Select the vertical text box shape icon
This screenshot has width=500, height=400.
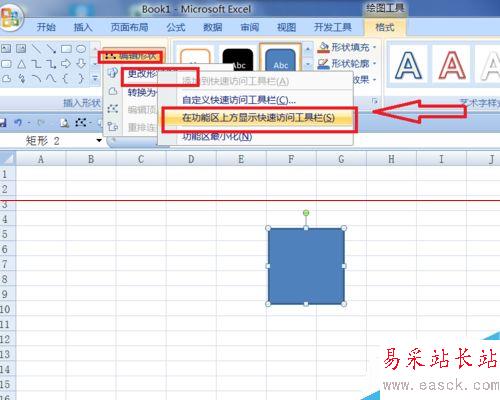(21, 49)
